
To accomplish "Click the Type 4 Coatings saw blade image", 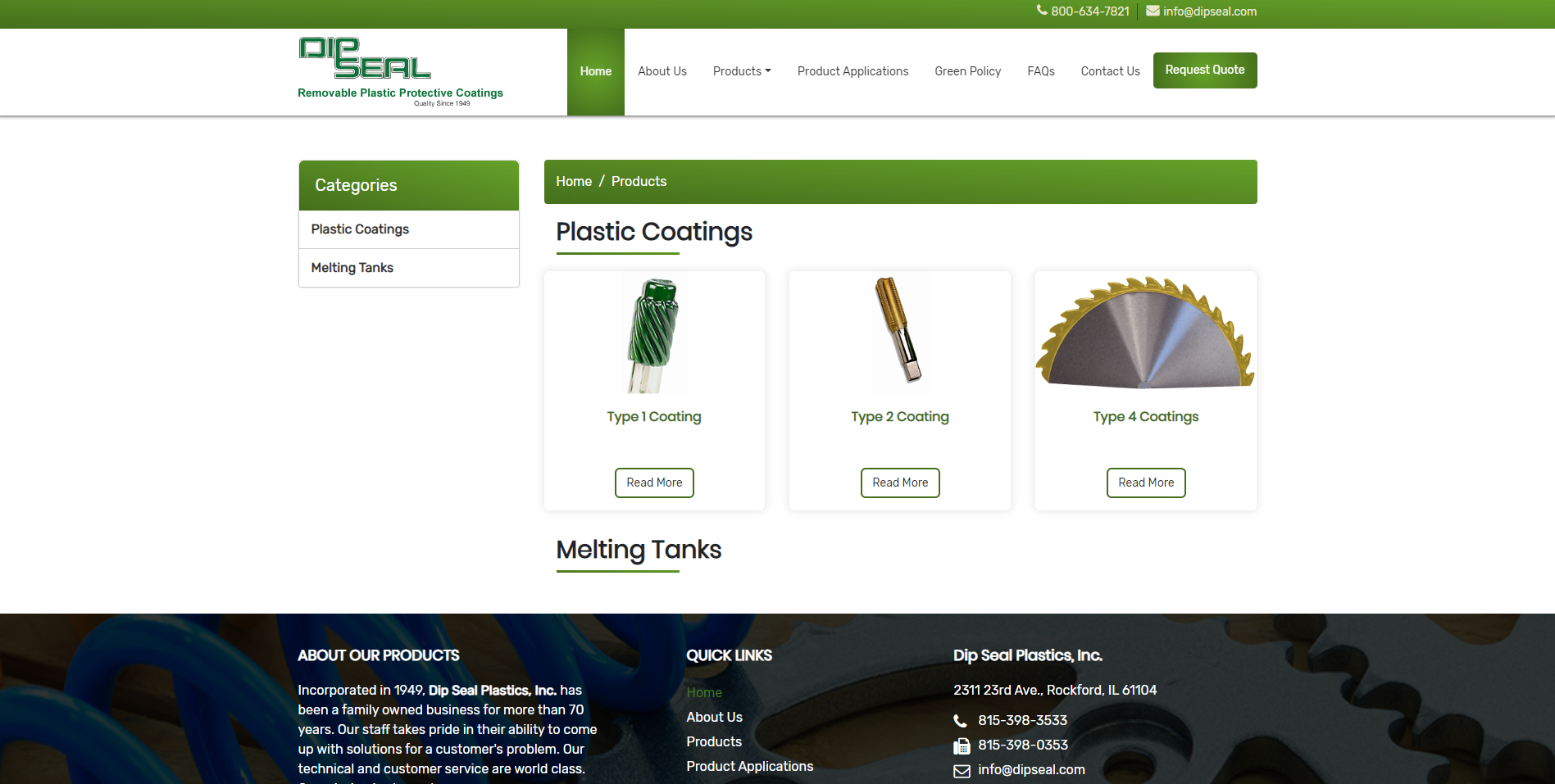I will [1145, 331].
